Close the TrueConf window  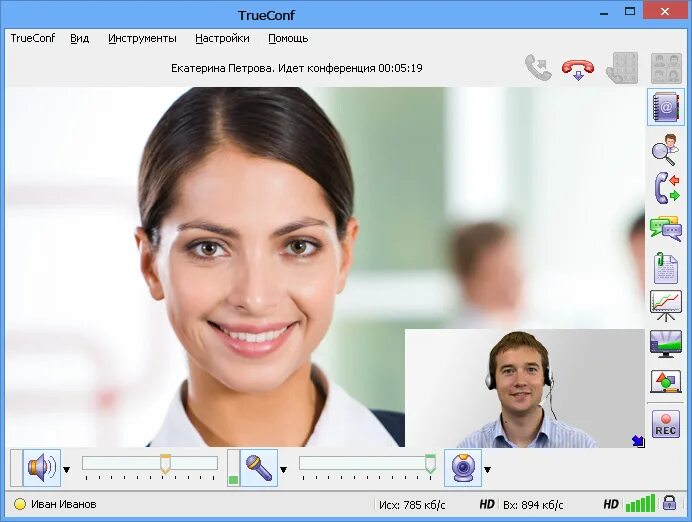coord(665,11)
